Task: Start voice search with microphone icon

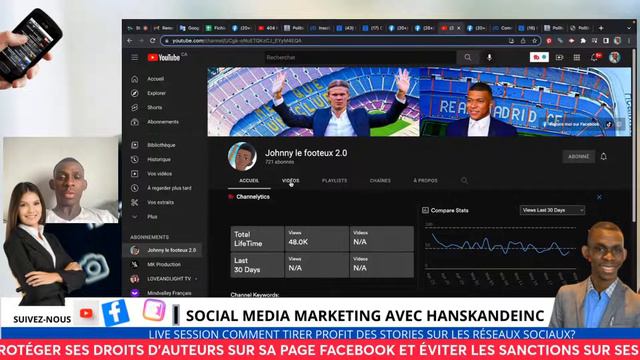Action: [x=489, y=58]
